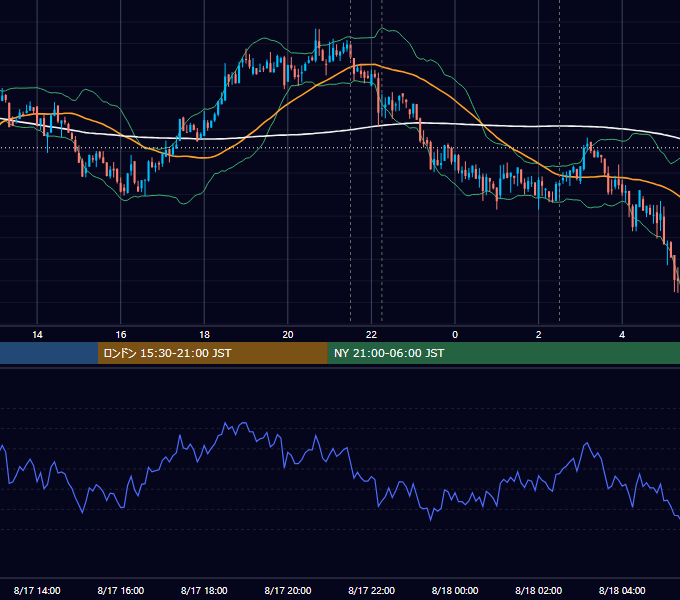Click the blue session bar before London
Image resolution: width=680 pixels, height=600 pixels.
[49, 353]
